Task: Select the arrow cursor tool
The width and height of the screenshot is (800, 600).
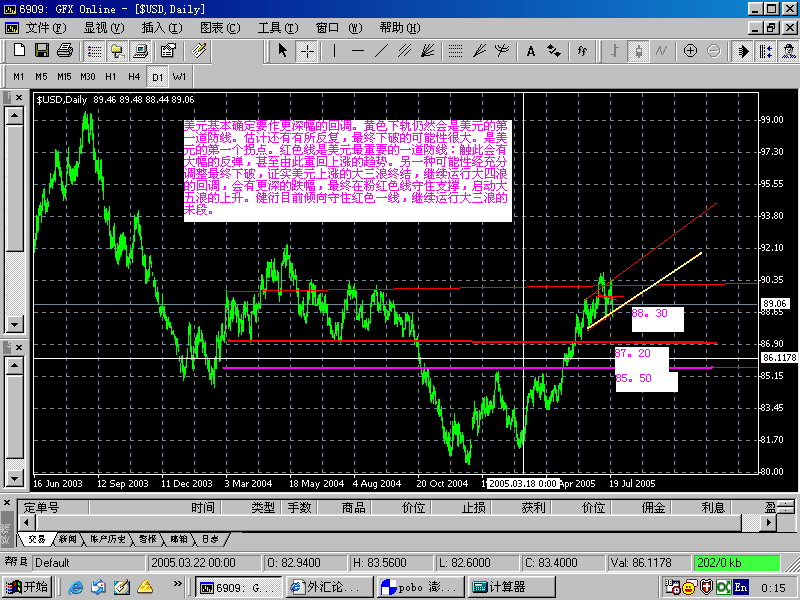Action: point(283,51)
